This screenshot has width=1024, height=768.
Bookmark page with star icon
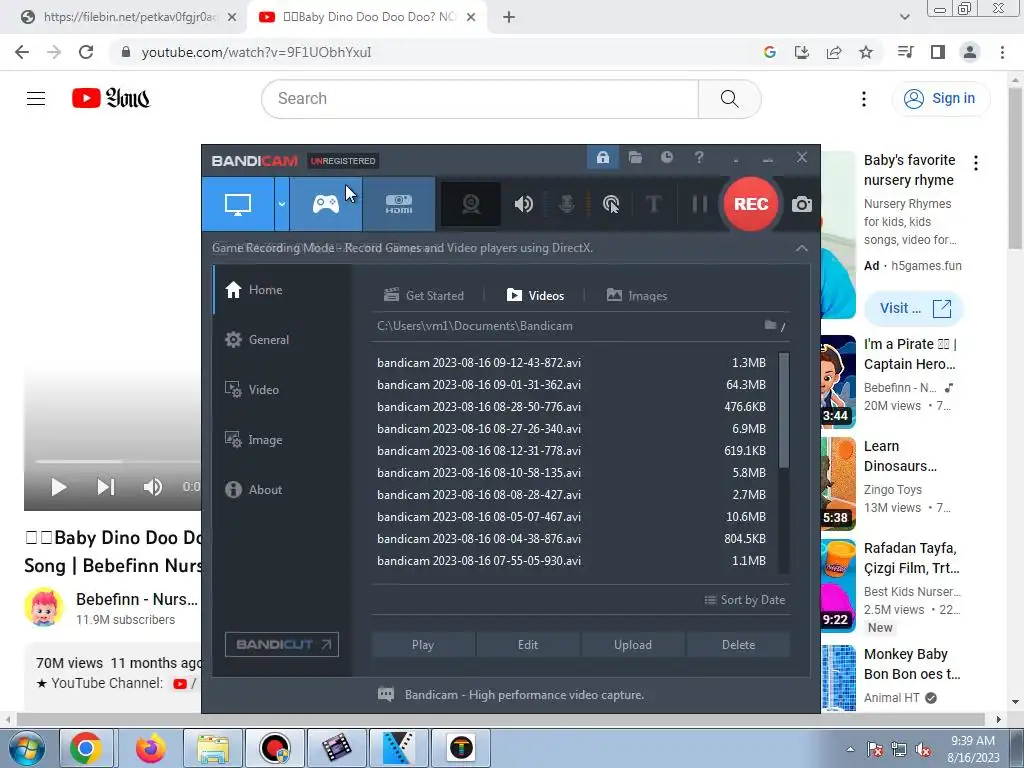pyautogui.click(x=866, y=52)
